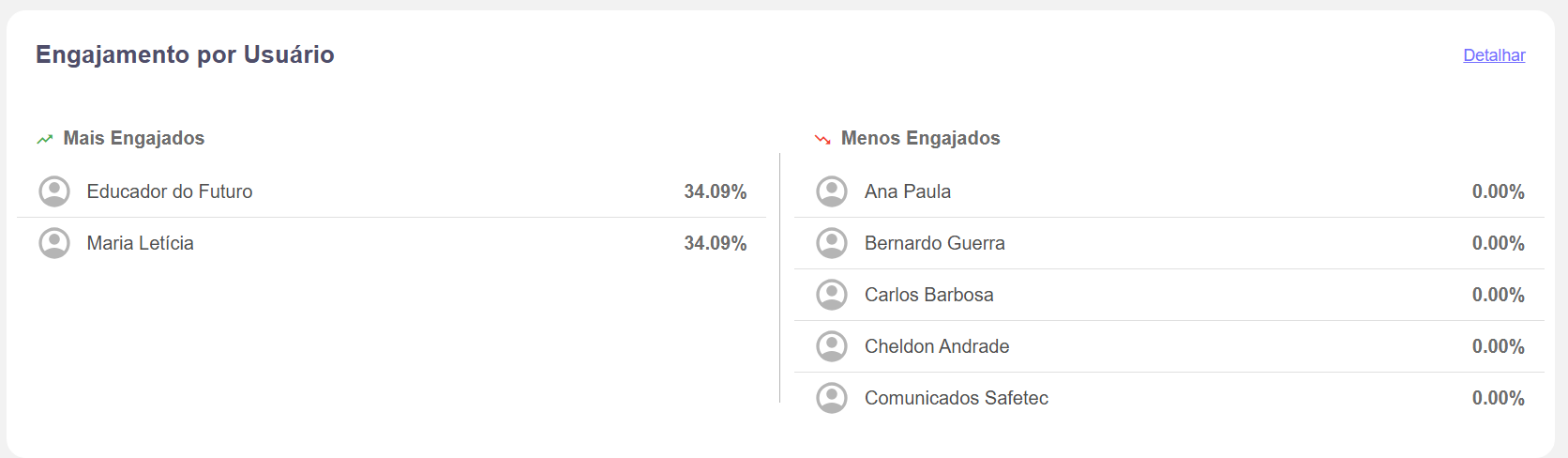Select the Carlos Barbosa user name
The width and height of the screenshot is (1568, 458).
929,295
